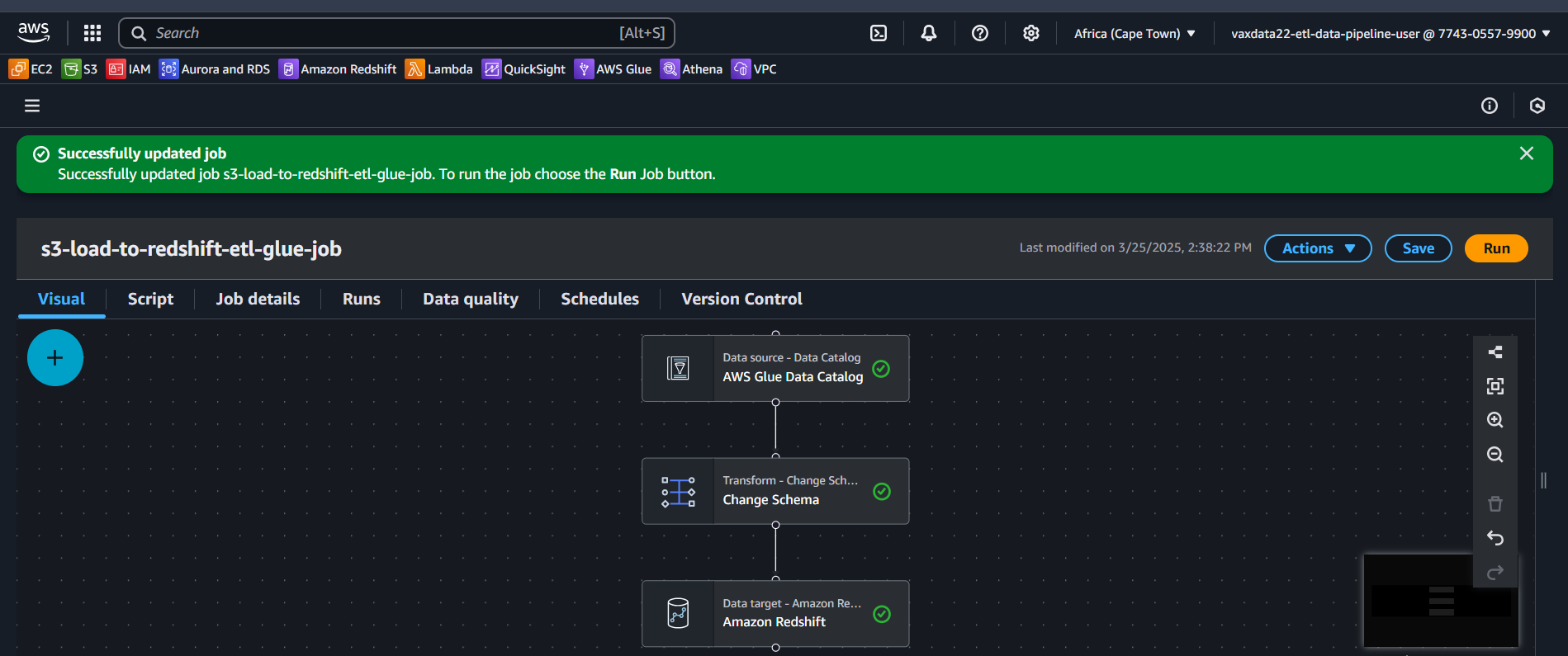This screenshot has width=1568, height=656.
Task: Select the Change Schema transform node
Action: pos(775,491)
